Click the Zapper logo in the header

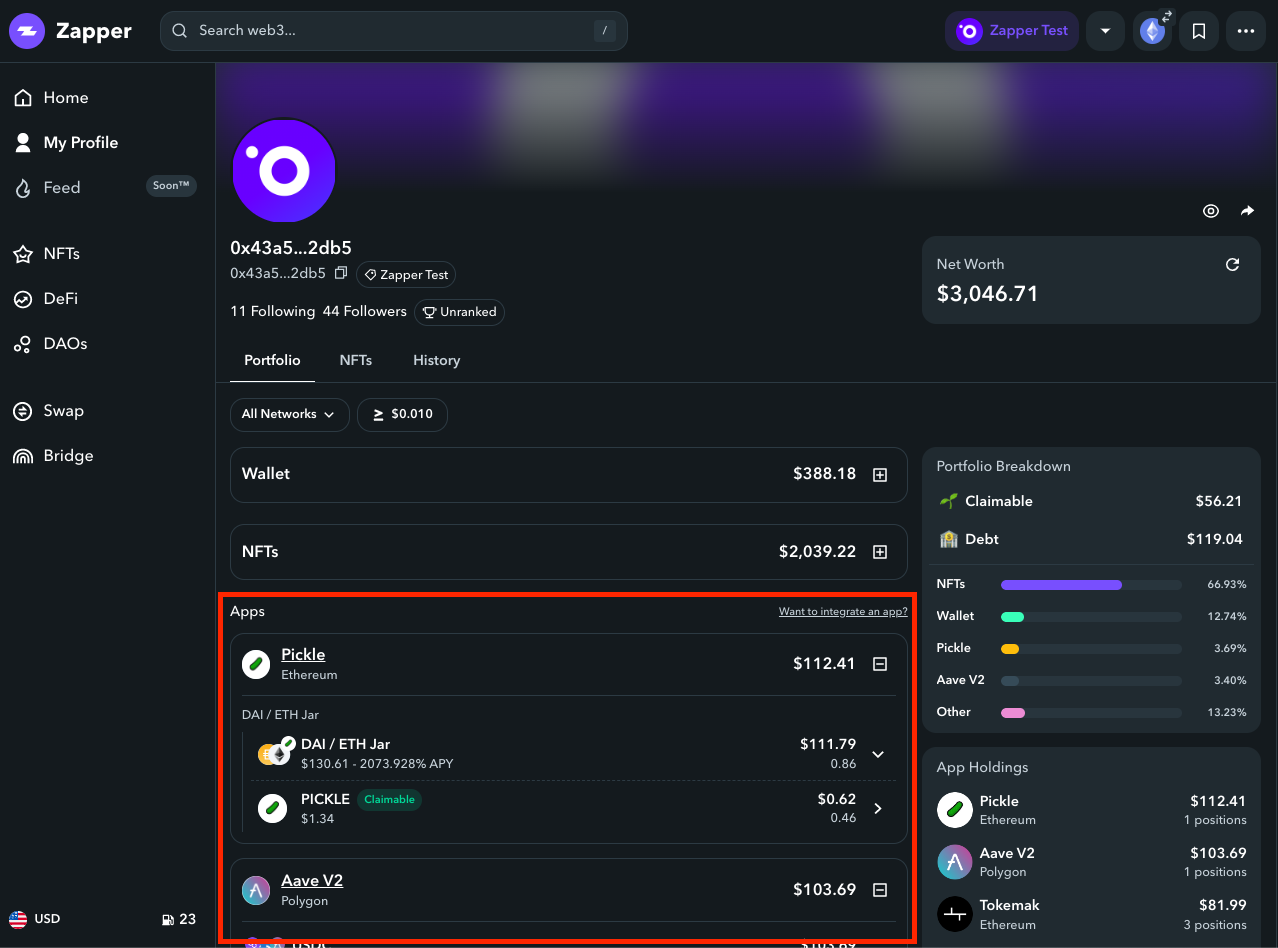click(x=71, y=31)
